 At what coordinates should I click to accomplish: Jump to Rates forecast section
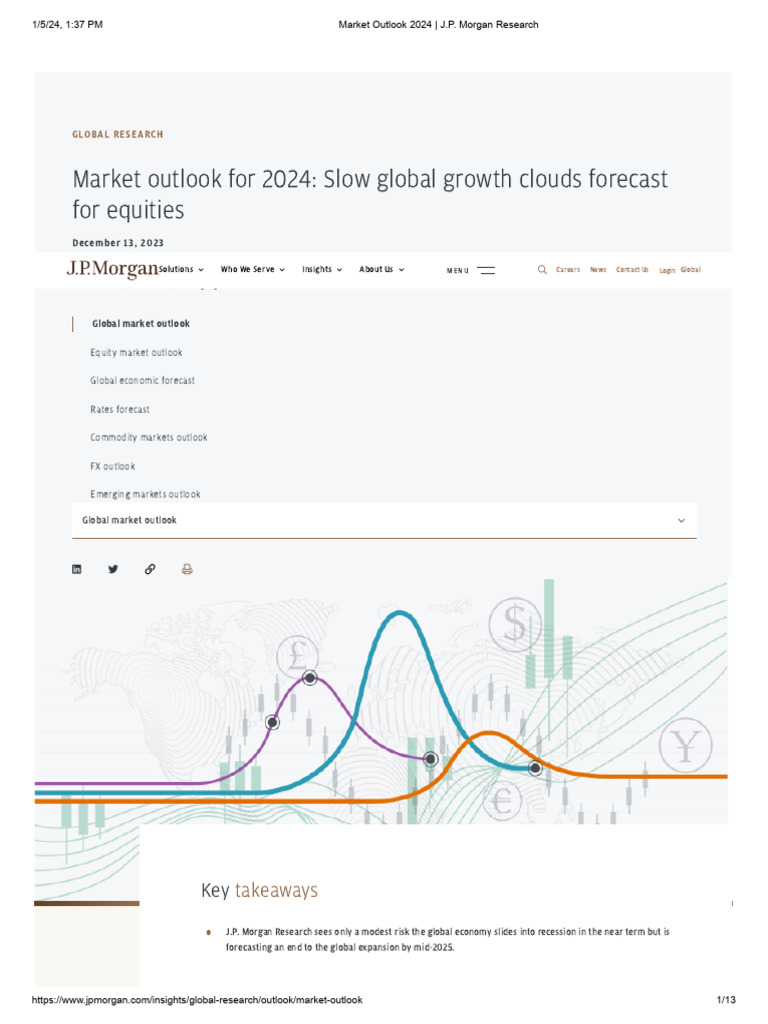(120, 409)
